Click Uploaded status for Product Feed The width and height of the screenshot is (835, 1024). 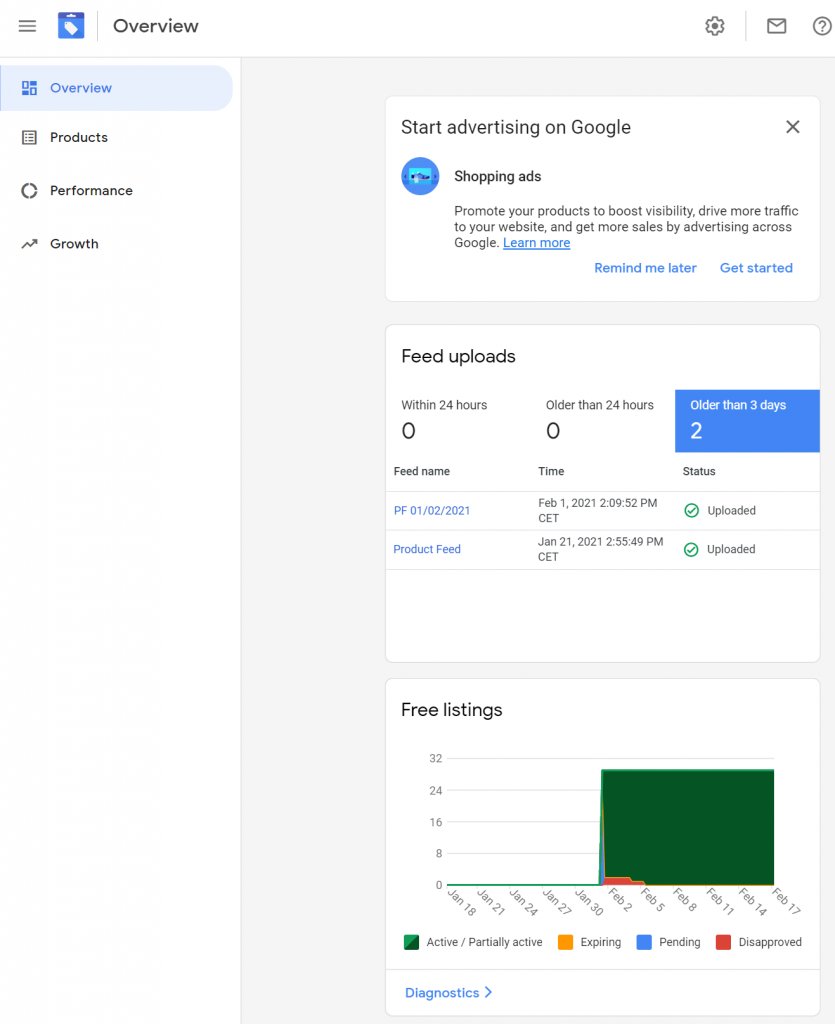731,549
